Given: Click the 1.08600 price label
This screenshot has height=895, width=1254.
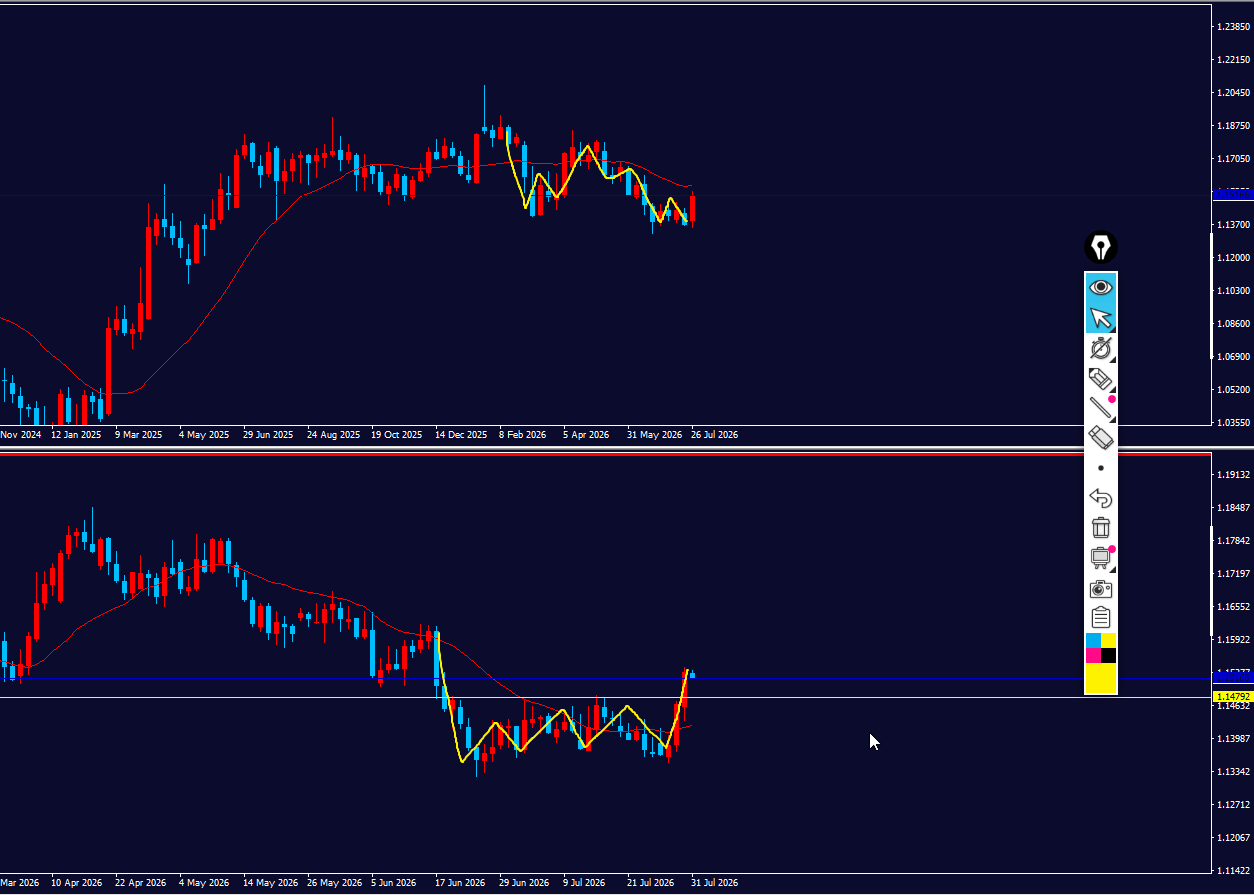Looking at the screenshot, I should (x=1234, y=324).
